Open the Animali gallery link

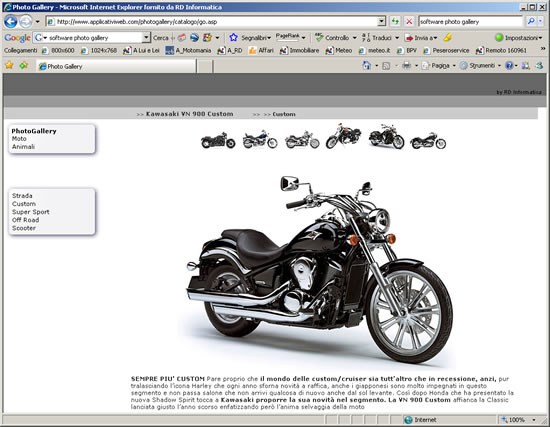23,147
